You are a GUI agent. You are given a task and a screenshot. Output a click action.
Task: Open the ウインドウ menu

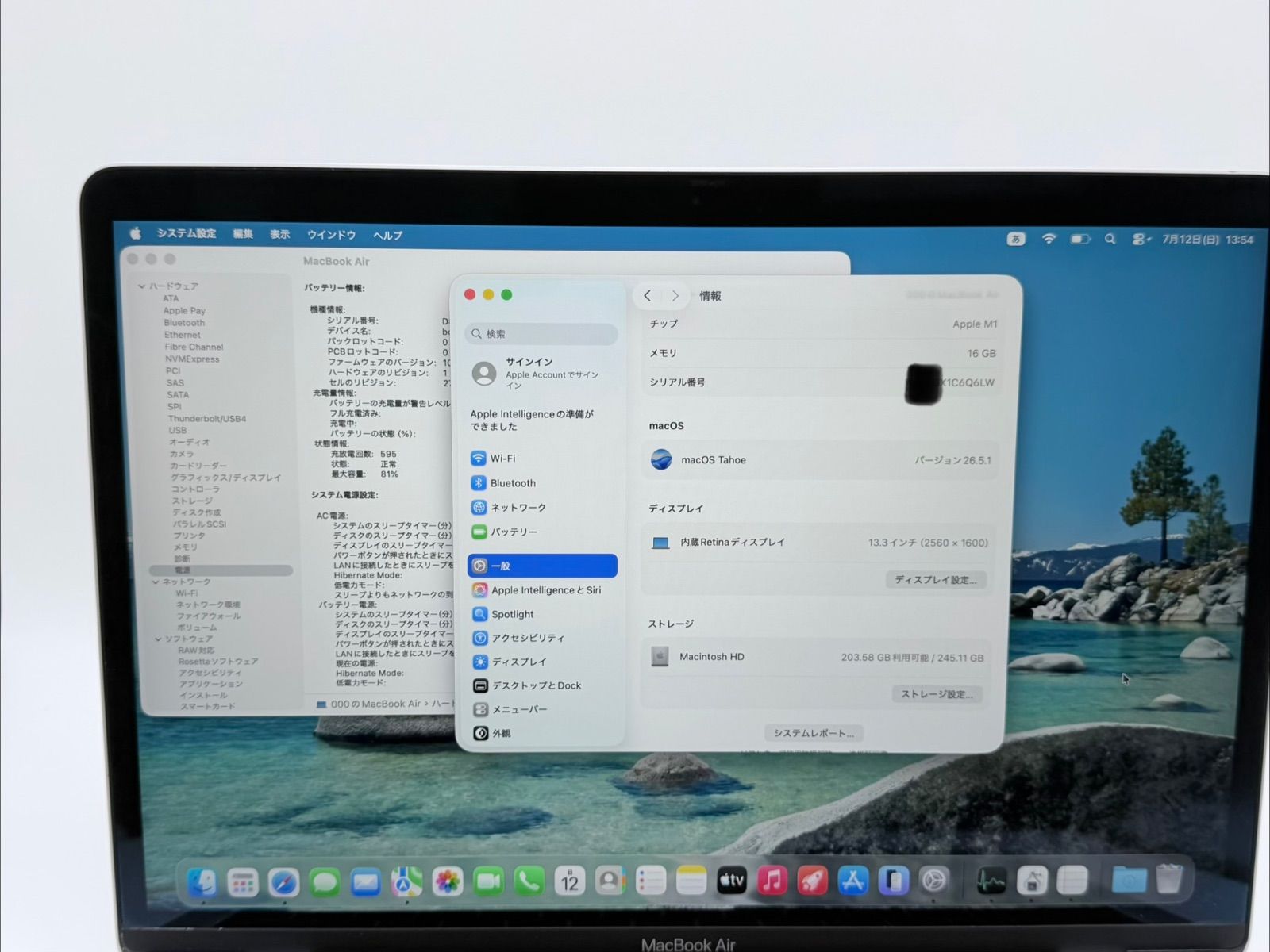click(331, 235)
